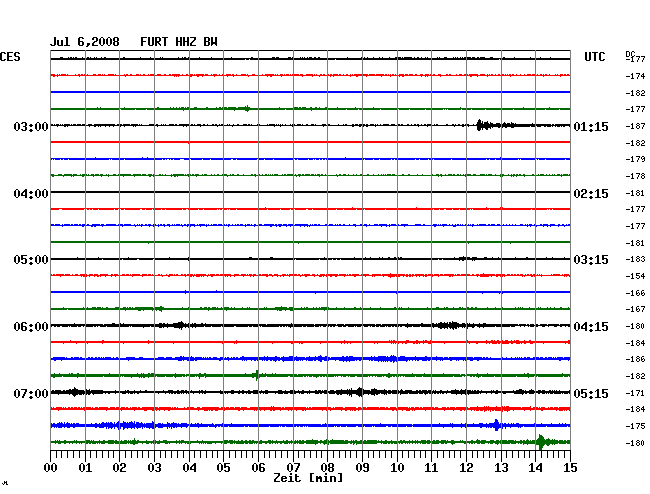Image resolution: width=650 pixels, height=494 pixels.
Task: Click minute tick label 00
Action: click(x=51, y=468)
